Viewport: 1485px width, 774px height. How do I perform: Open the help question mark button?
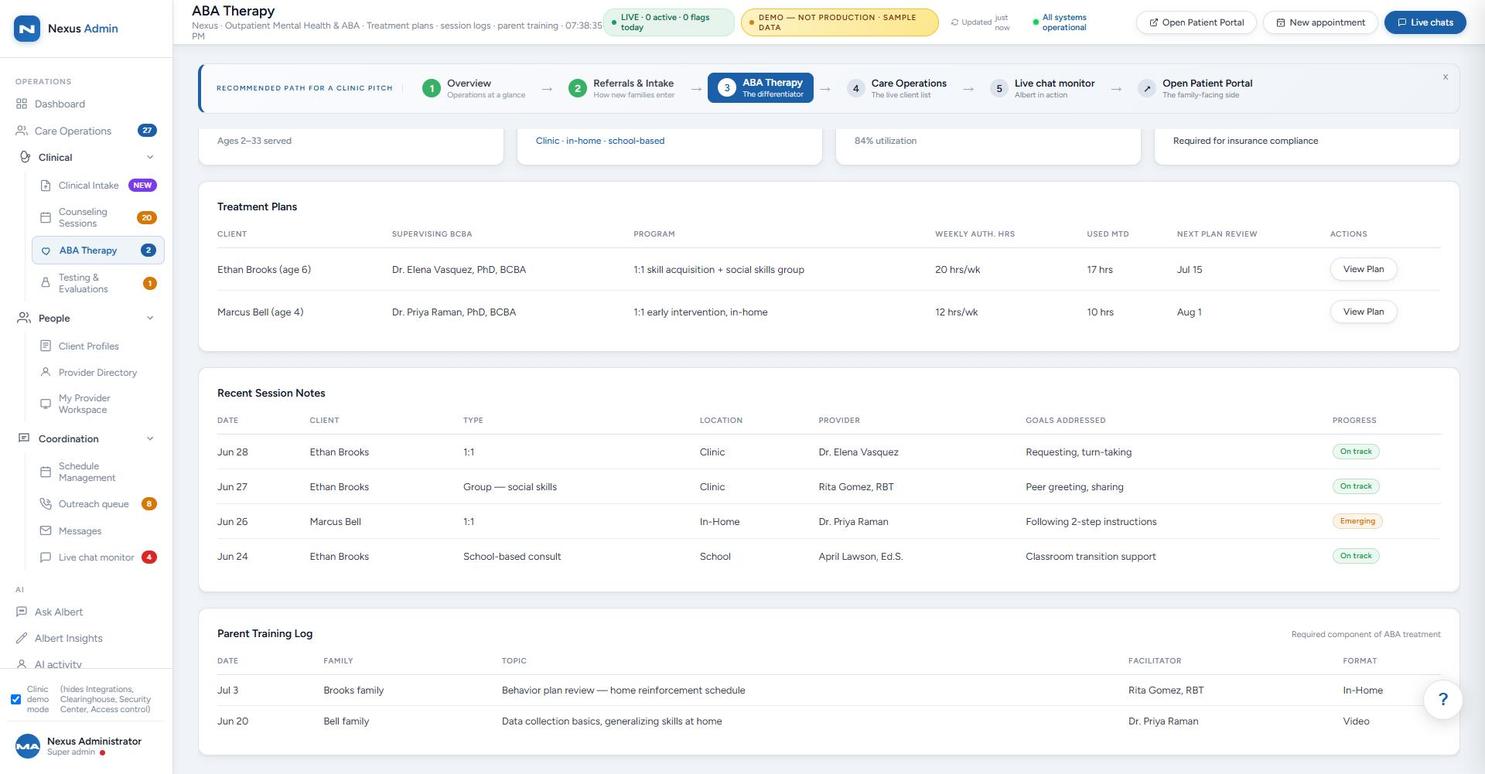pos(1442,699)
